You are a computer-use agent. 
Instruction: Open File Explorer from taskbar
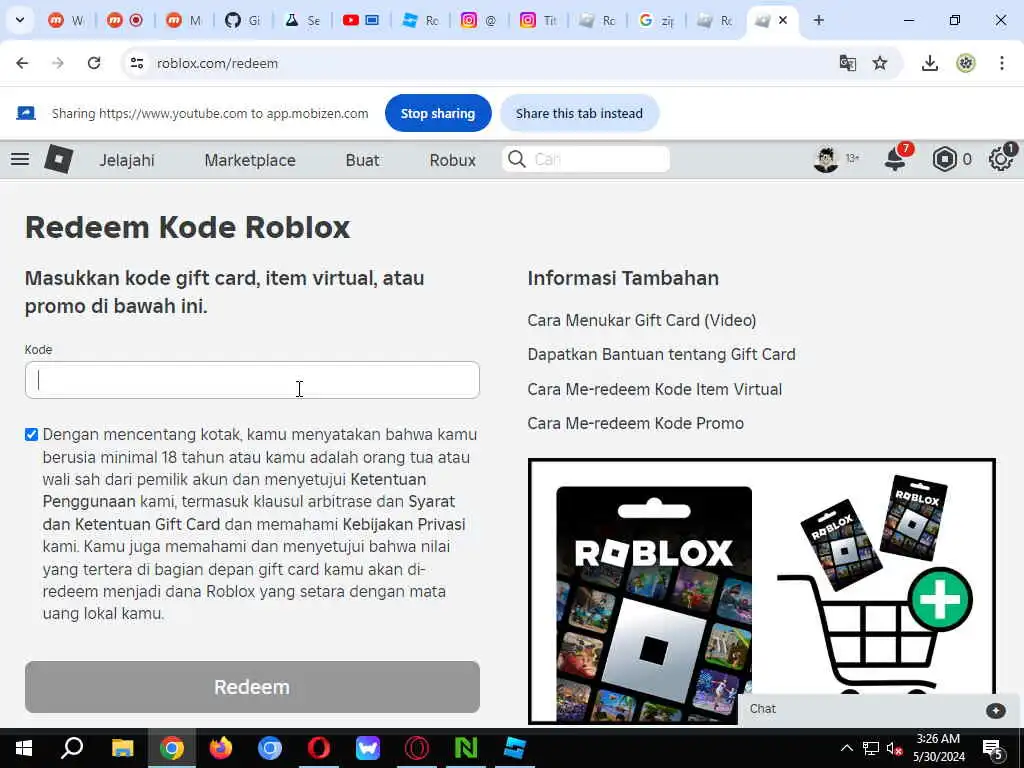[122, 748]
